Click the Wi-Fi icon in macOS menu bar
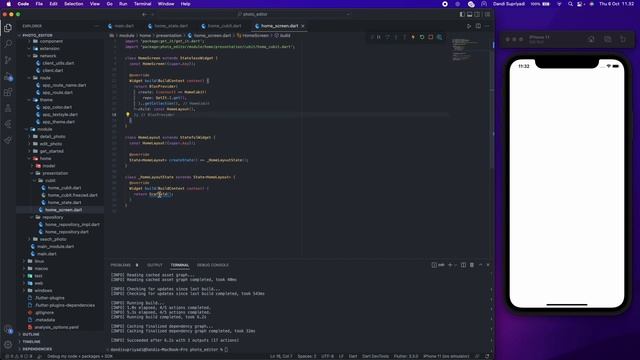The width and height of the screenshot is (640, 360). tap(559, 4)
